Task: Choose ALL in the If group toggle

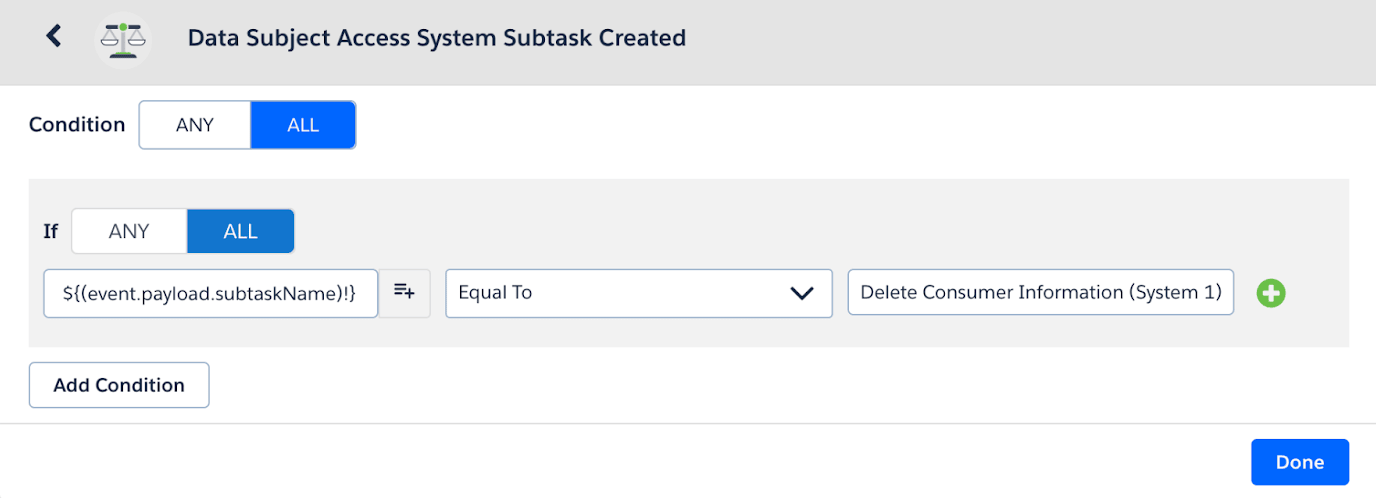Action: point(240,231)
